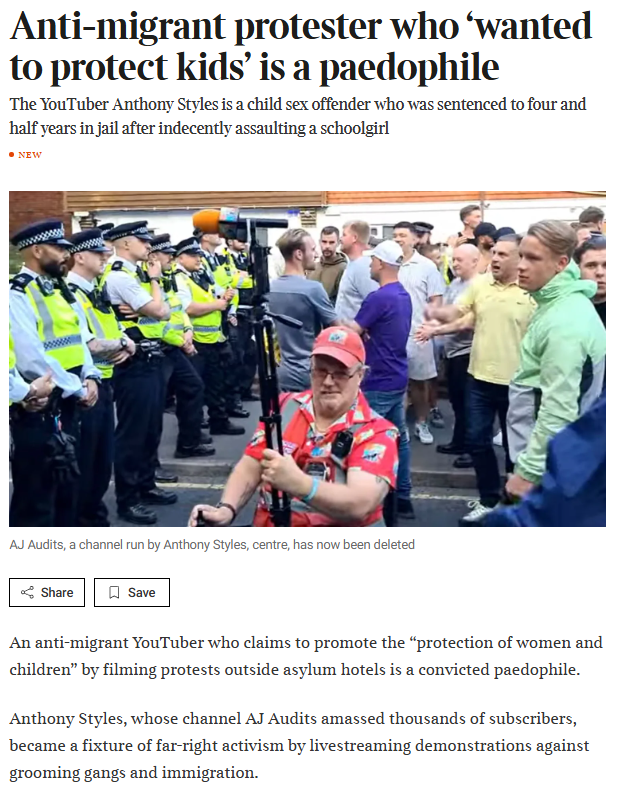Click the share icon in the Share button

27,592
